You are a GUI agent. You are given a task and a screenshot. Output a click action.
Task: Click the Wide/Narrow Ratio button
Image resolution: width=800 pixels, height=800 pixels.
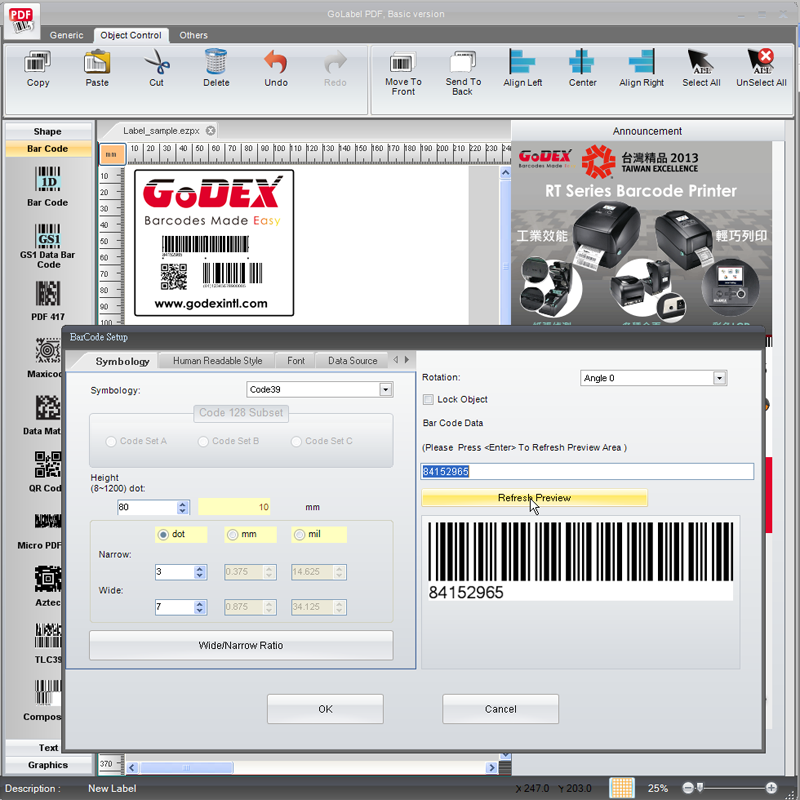[241, 645]
